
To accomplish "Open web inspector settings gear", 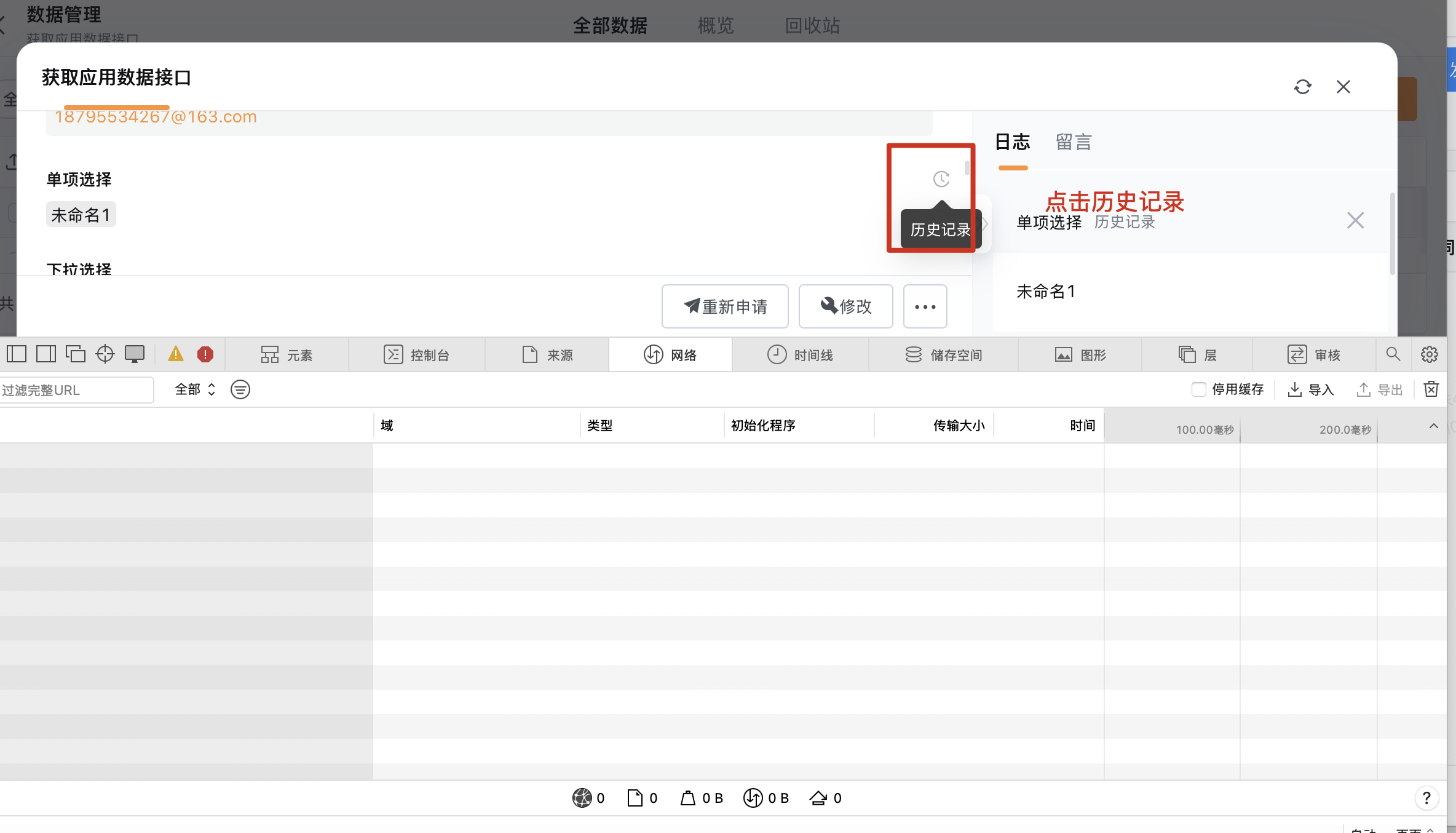I will pos(1430,354).
